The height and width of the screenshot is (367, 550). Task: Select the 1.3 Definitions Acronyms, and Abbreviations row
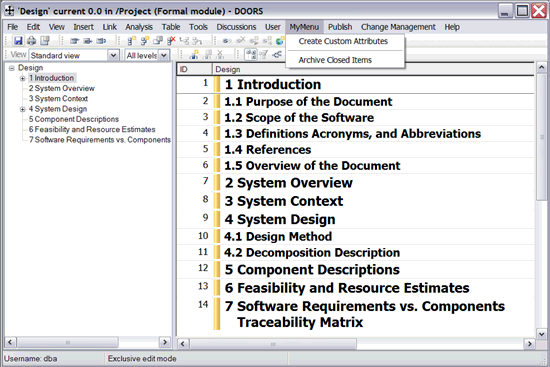pyautogui.click(x=356, y=134)
